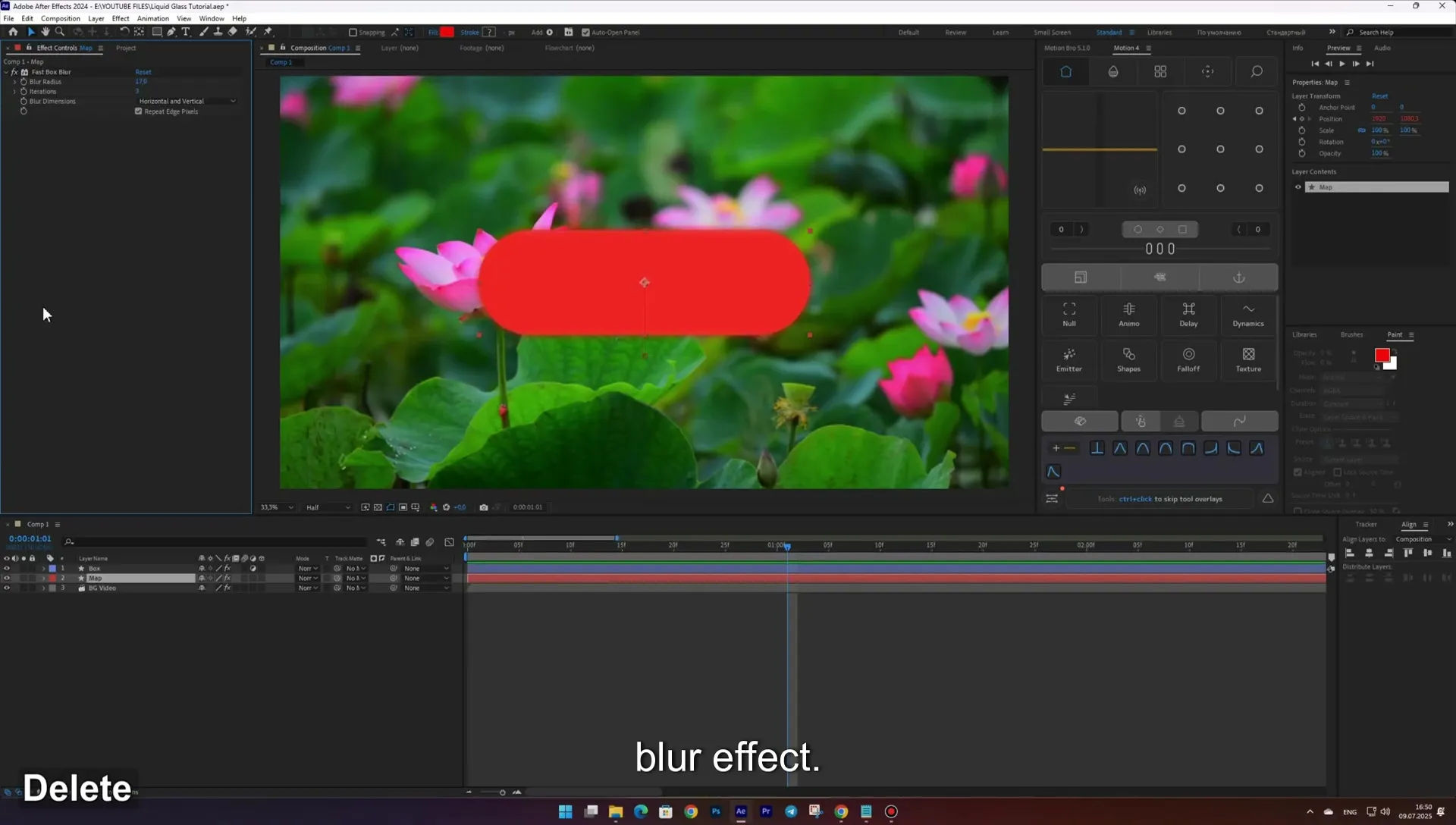The width and height of the screenshot is (1456, 825).
Task: Open the Box layer blend Mode dropdown
Action: point(308,569)
